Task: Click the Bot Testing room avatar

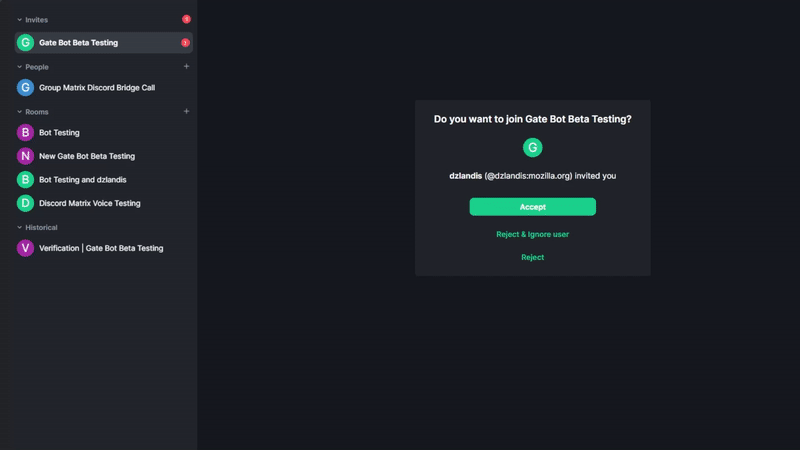Action: click(26, 132)
